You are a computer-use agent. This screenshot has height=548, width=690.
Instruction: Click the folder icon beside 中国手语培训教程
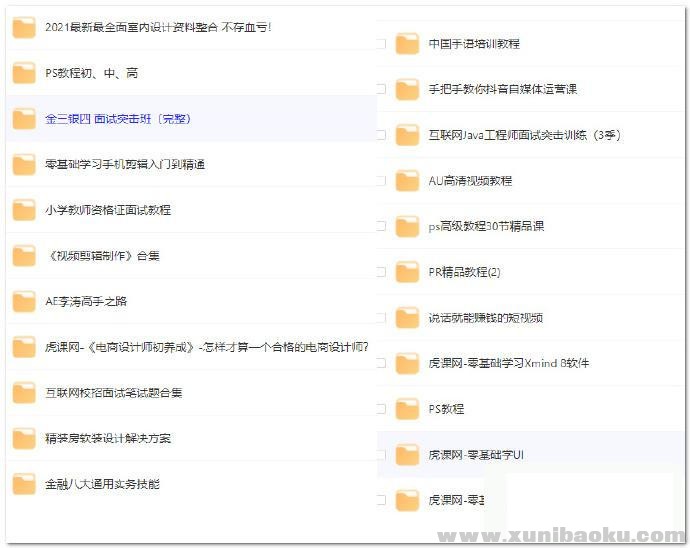(407, 44)
